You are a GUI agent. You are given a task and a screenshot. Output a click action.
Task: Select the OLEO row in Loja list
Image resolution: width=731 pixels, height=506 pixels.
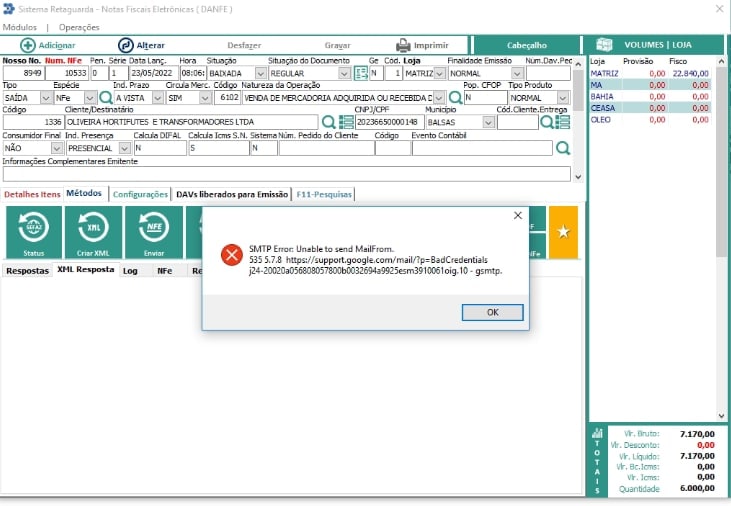(x=650, y=119)
